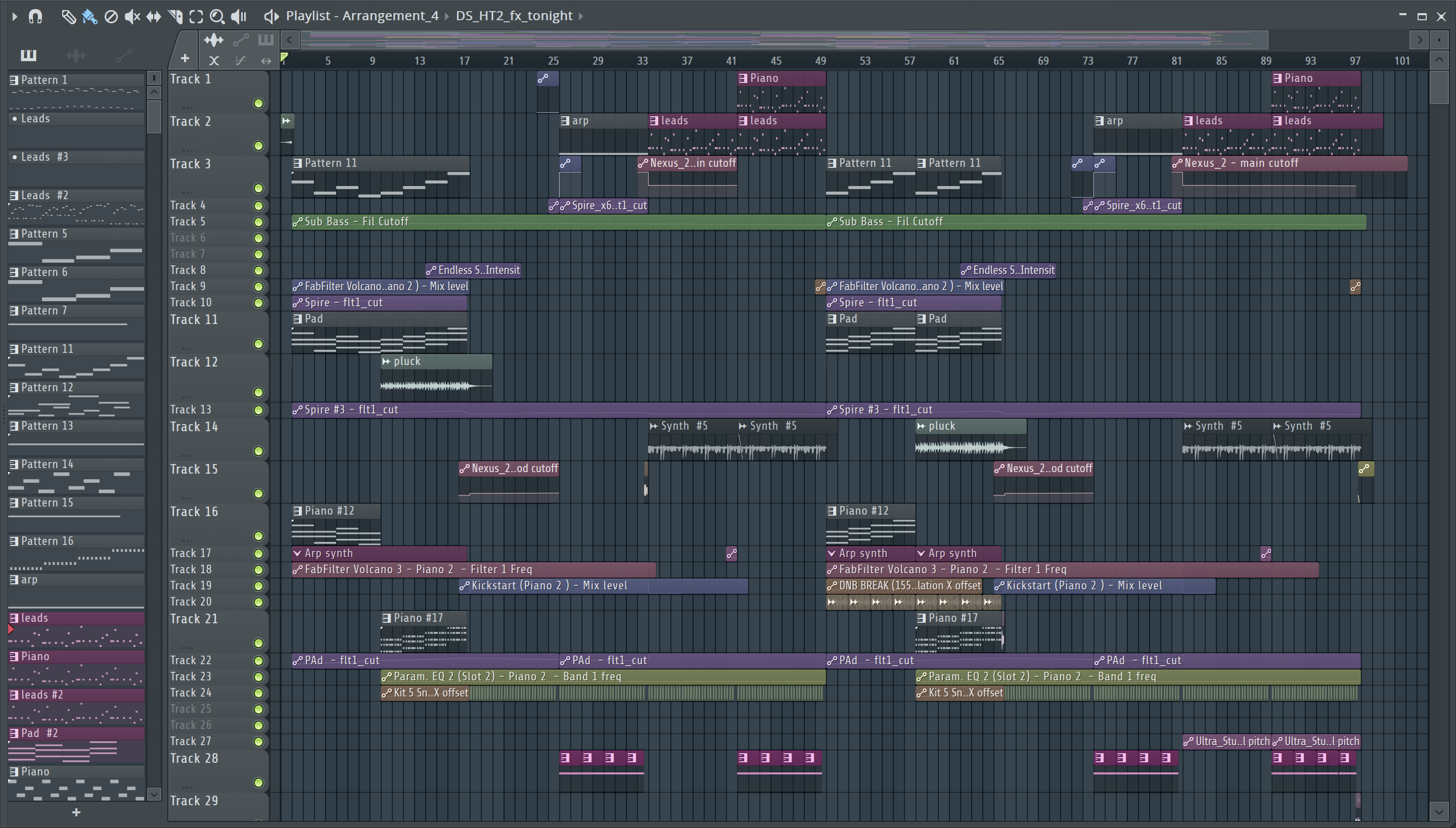Show patterns tab in the picker panel
This screenshot has width=1456, height=828.
pyautogui.click(x=28, y=55)
